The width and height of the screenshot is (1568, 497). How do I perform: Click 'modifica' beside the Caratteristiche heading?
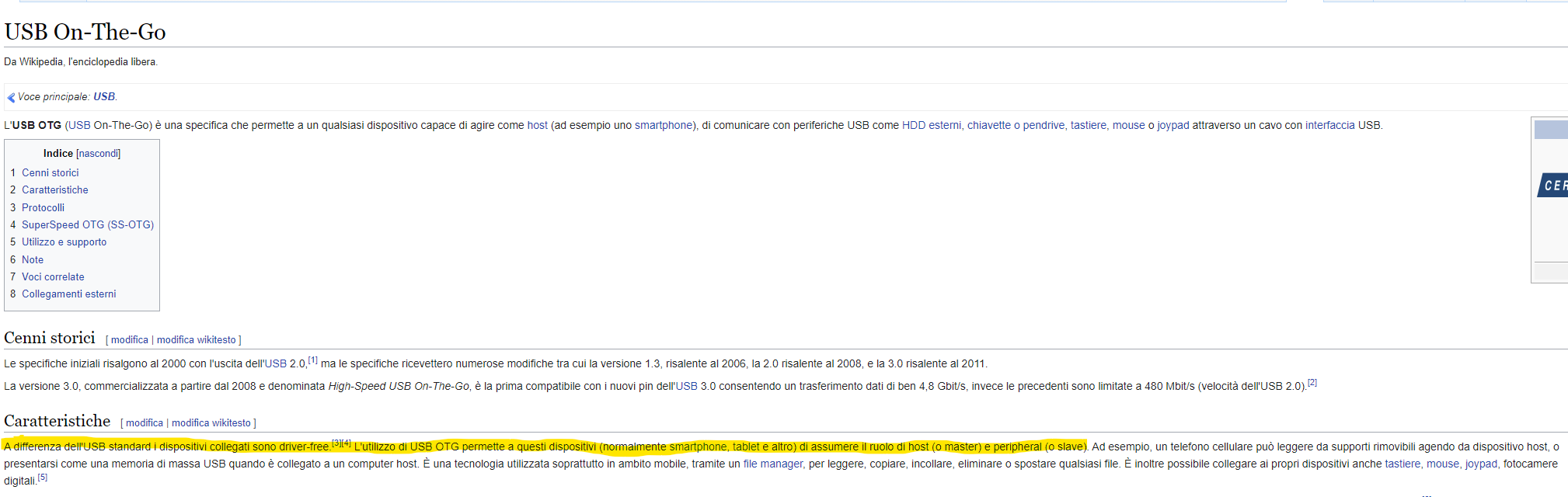145,423
